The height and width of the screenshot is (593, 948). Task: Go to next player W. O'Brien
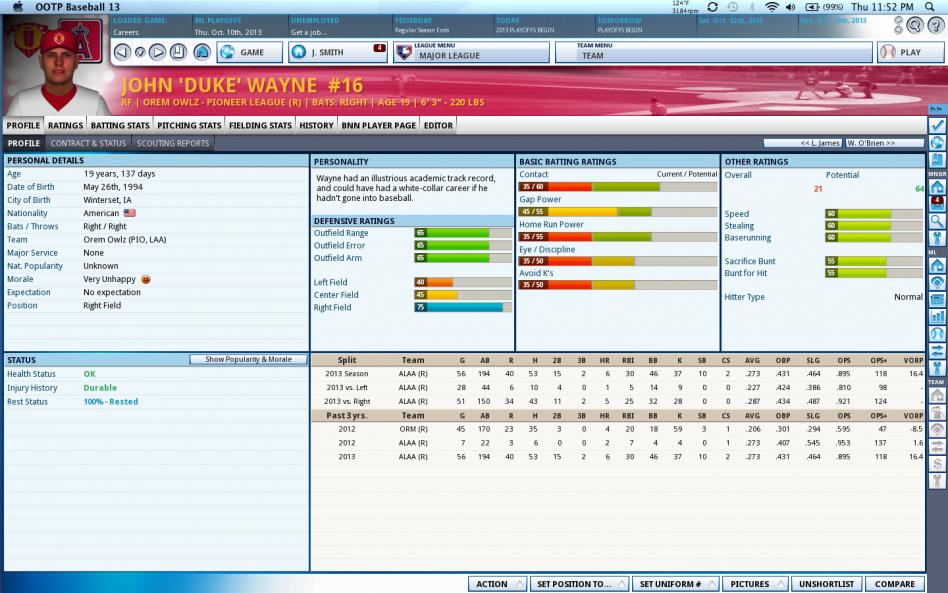tap(884, 143)
